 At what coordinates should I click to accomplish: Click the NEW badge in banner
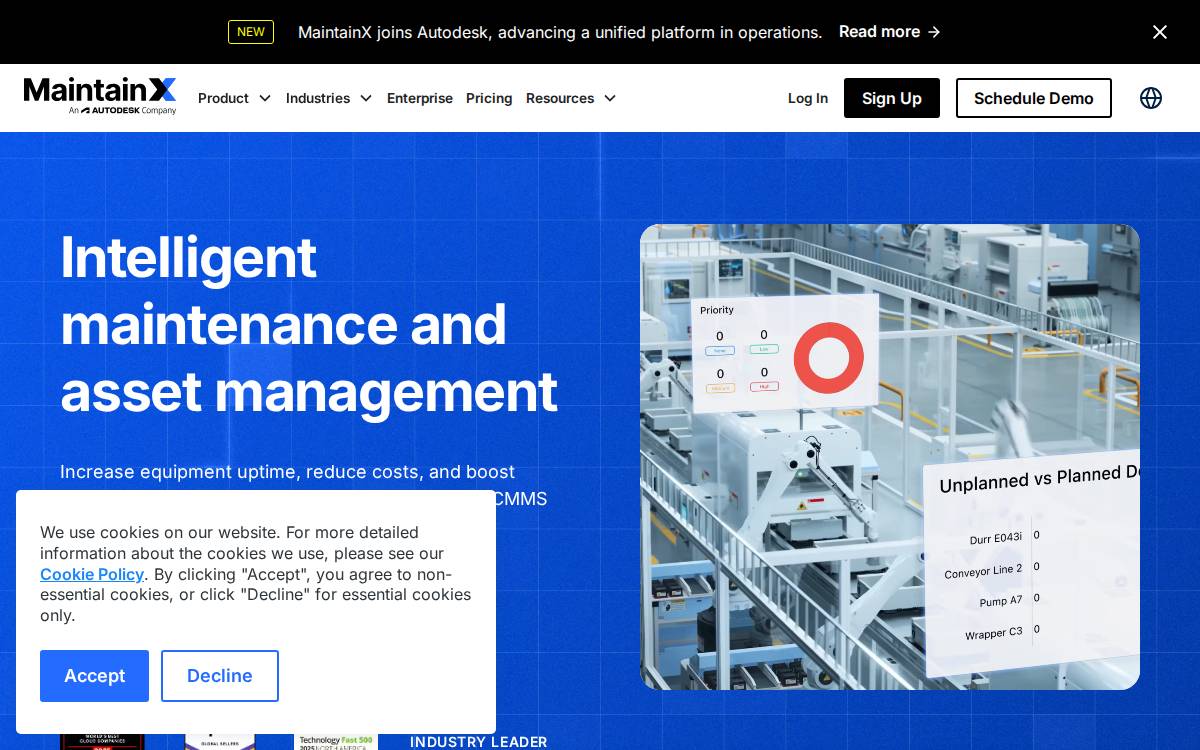click(x=251, y=32)
